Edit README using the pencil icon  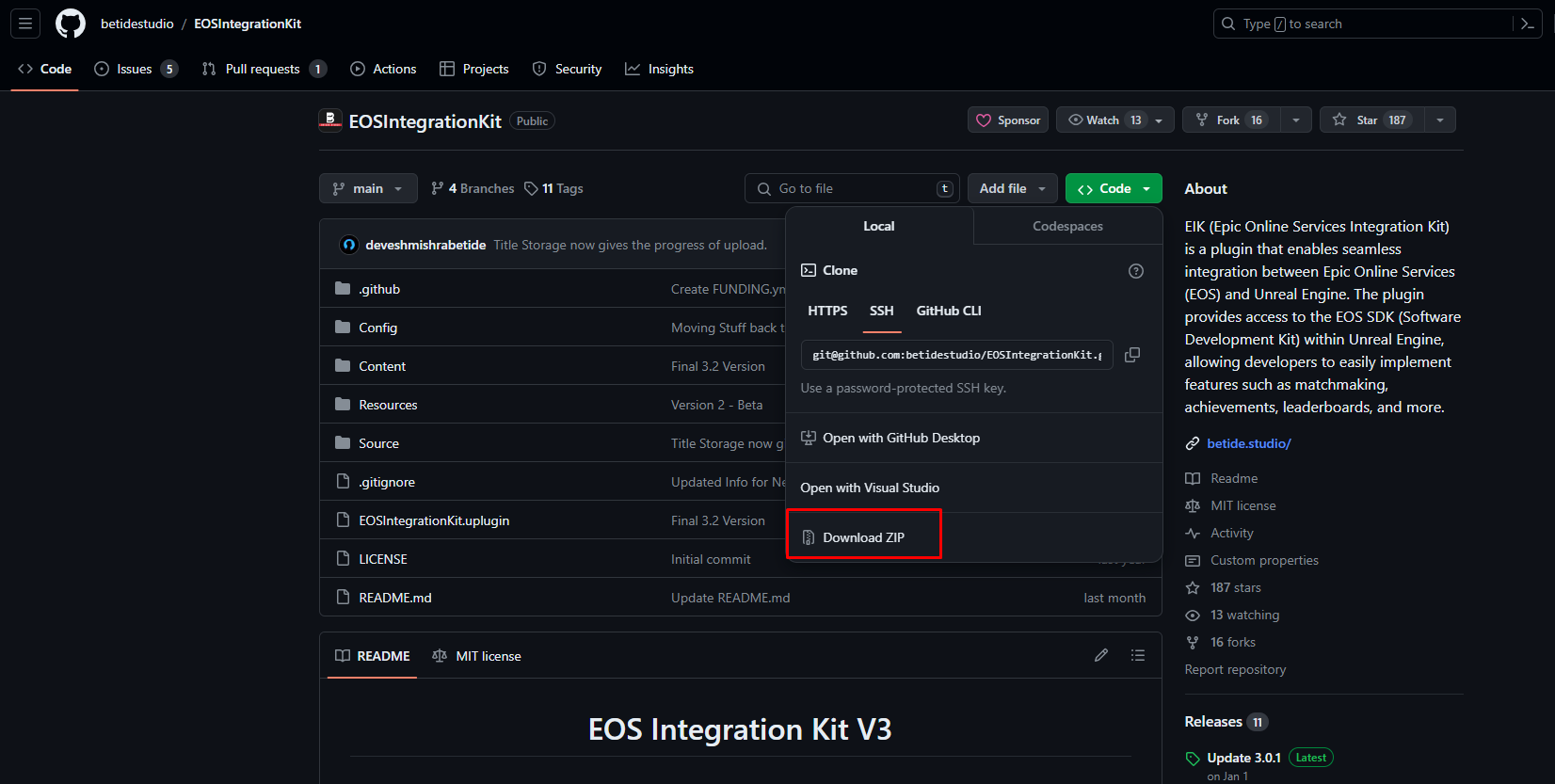pos(1101,655)
